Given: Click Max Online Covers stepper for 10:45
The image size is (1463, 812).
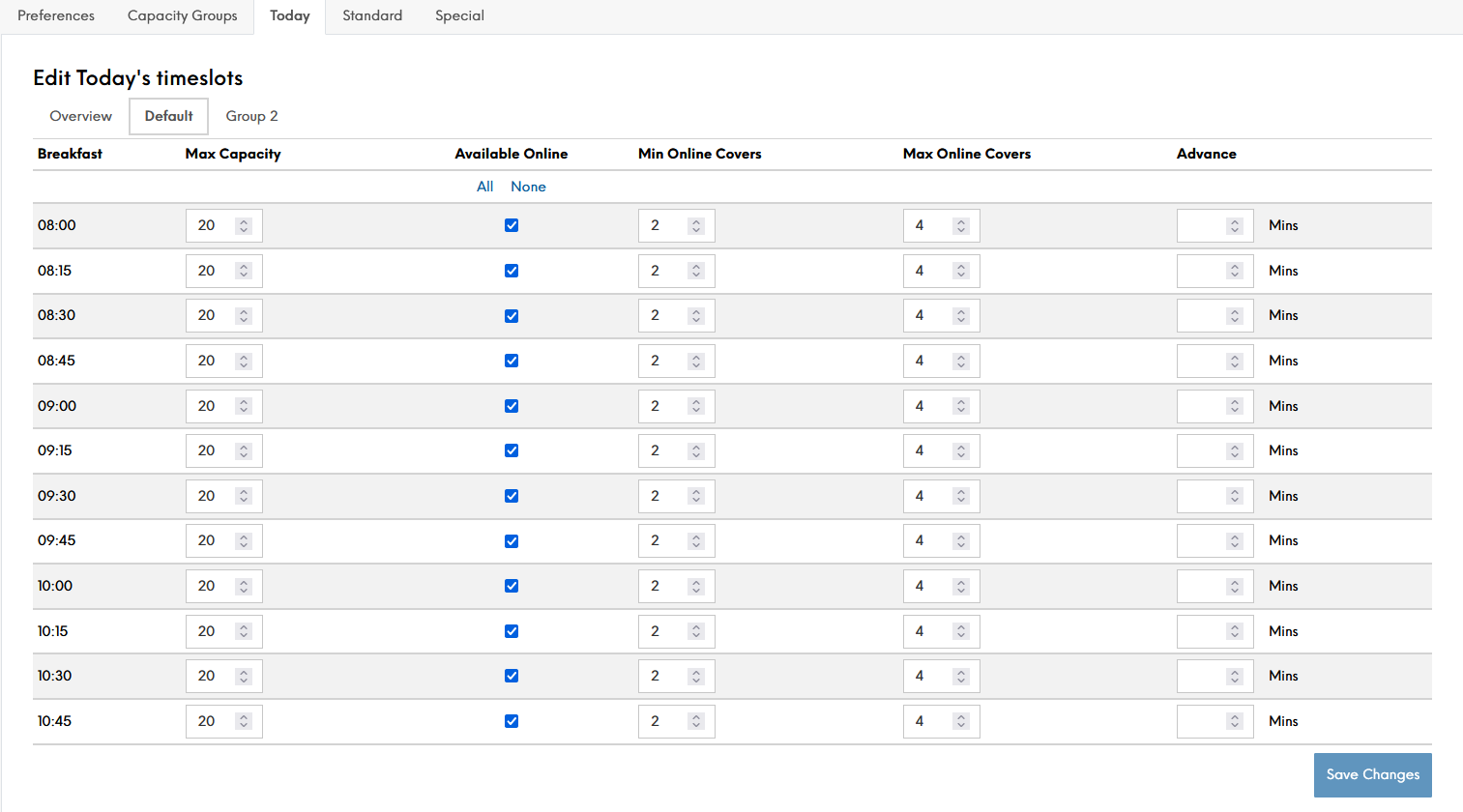Looking at the screenshot, I should point(961,721).
